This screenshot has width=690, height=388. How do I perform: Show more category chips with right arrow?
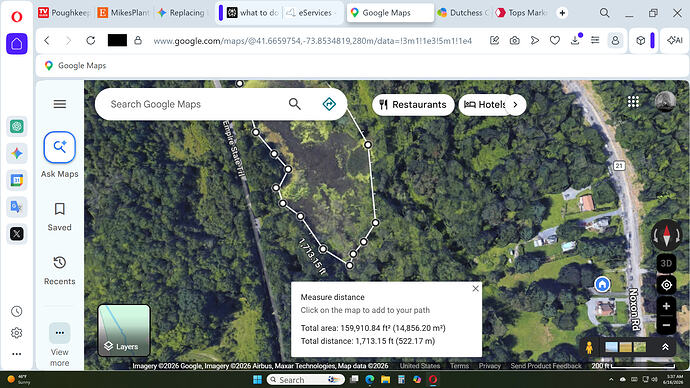coord(516,105)
